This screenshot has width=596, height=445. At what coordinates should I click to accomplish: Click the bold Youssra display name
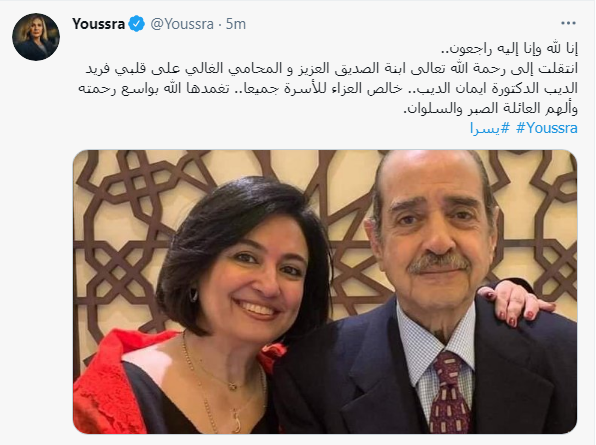(x=98, y=24)
